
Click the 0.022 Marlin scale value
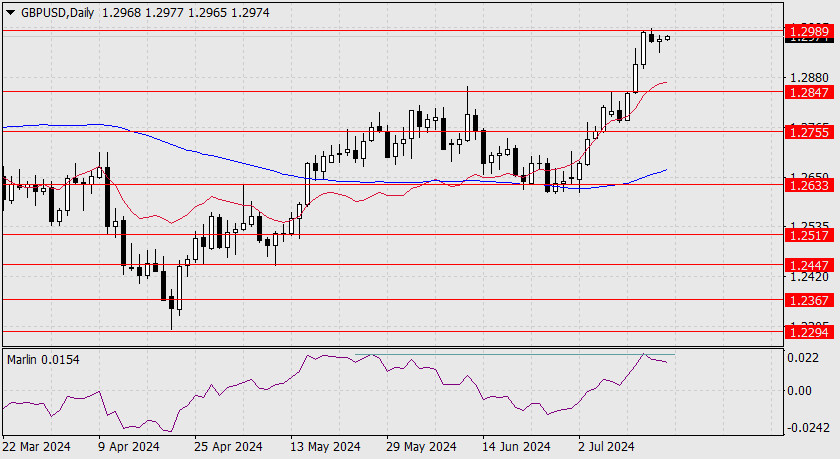coord(802,358)
